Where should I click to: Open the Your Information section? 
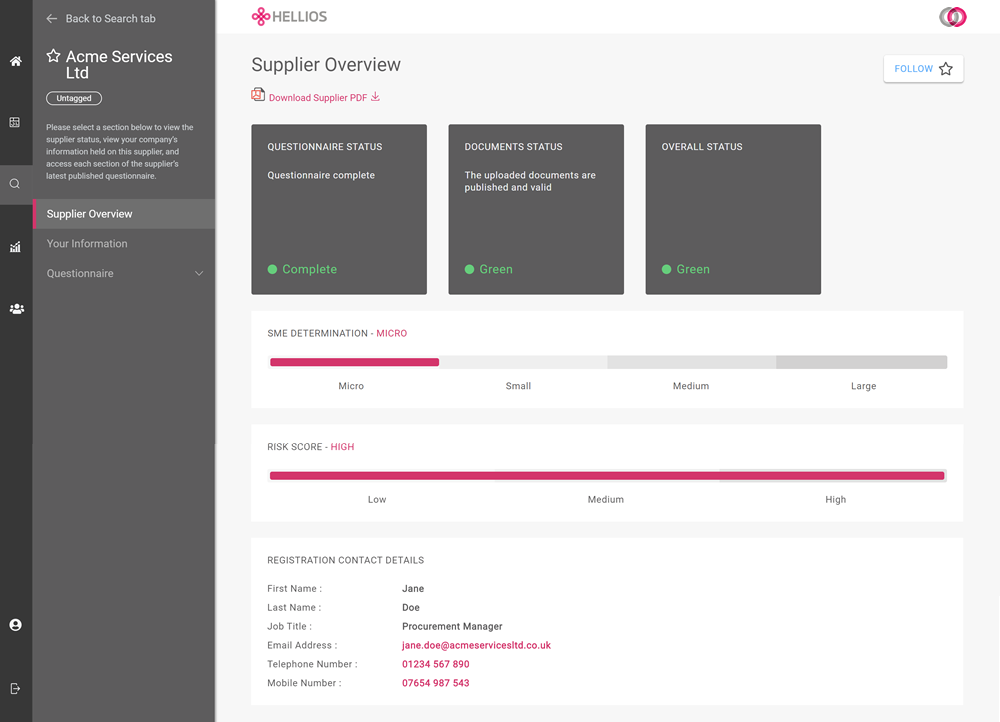[87, 244]
